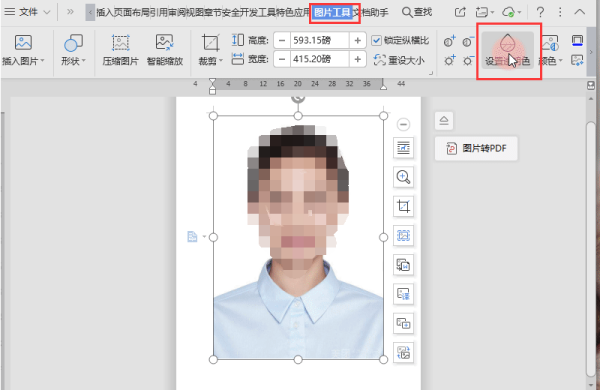Expand the cloud sync dropdown arrow
600x390 pixels.
(x=520, y=13)
